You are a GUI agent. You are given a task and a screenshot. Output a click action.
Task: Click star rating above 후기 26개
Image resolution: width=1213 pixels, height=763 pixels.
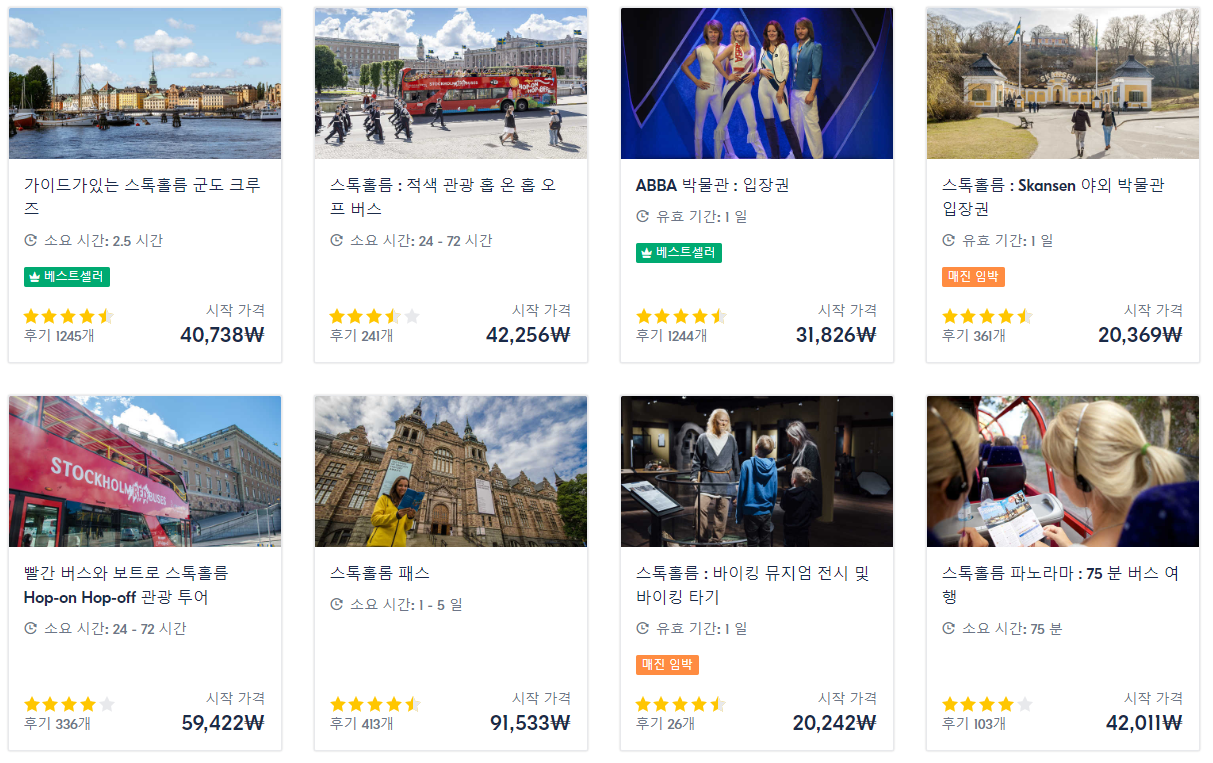[x=681, y=704]
